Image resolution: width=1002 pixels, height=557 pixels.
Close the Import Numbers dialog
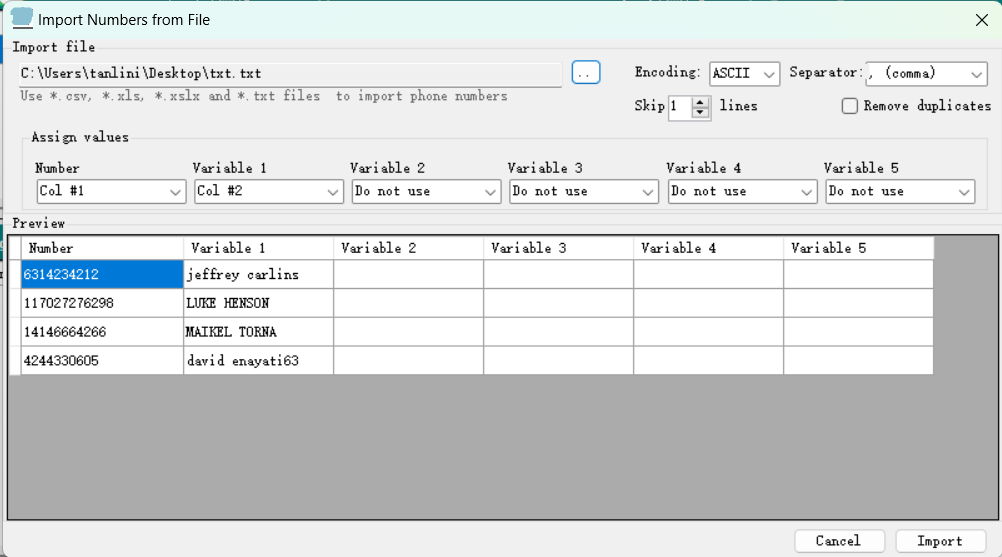980,18
